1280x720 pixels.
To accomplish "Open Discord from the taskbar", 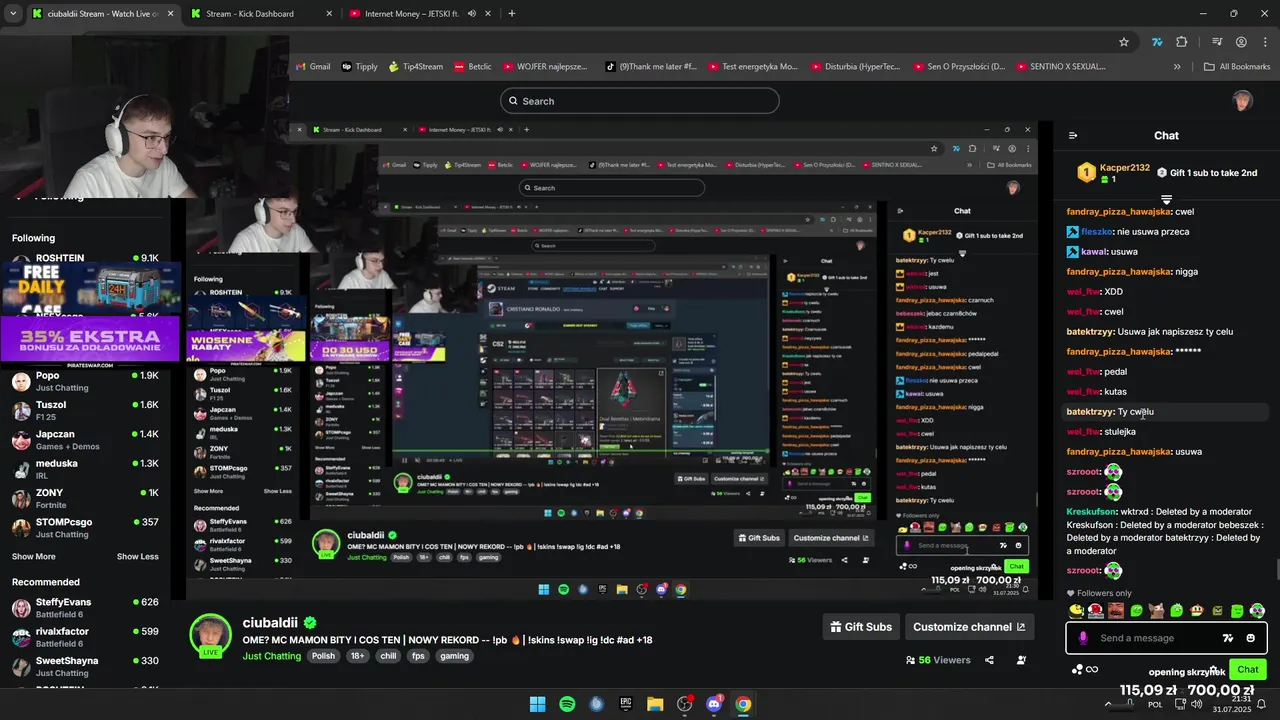I will [x=714, y=704].
